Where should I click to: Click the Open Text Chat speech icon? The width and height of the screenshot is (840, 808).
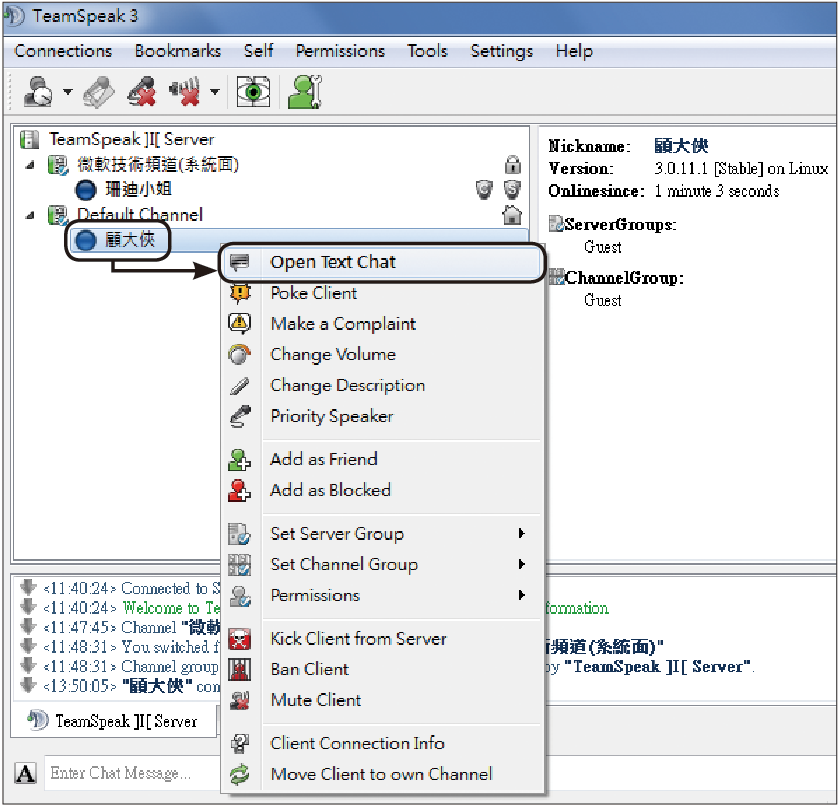click(x=239, y=262)
